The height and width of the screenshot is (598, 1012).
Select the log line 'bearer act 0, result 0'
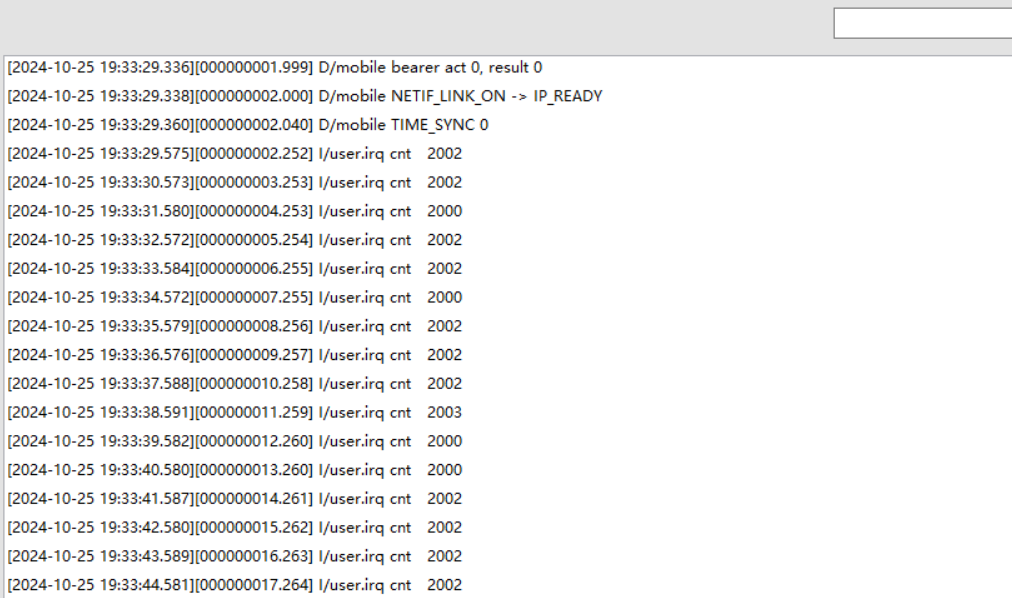click(275, 68)
